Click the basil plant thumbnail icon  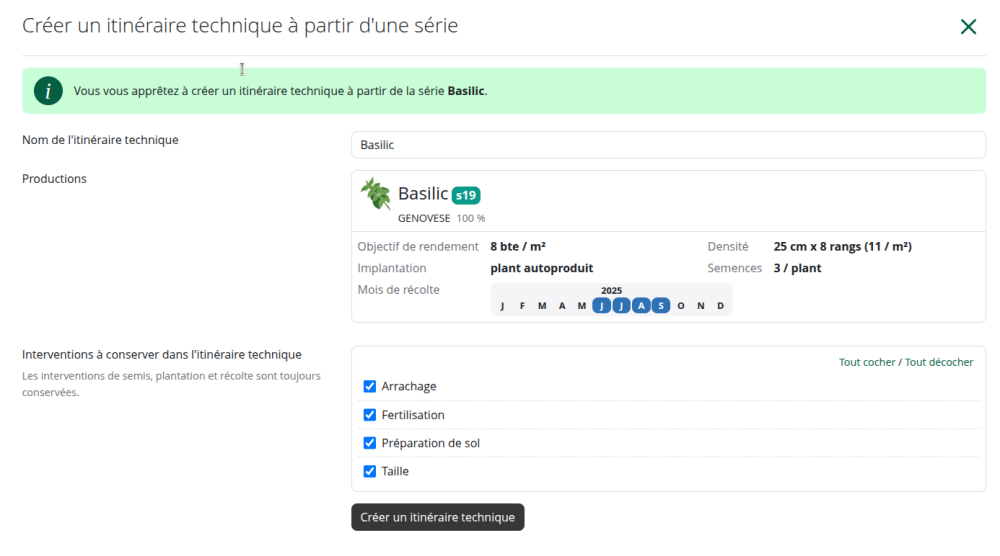[x=376, y=194]
